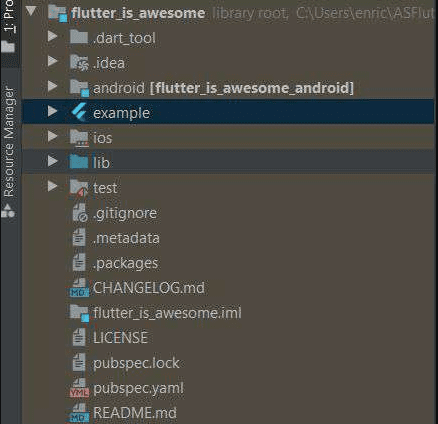Click the pubspec.lock file icon
Image resolution: width=438 pixels, height=424 pixels.
[79, 363]
